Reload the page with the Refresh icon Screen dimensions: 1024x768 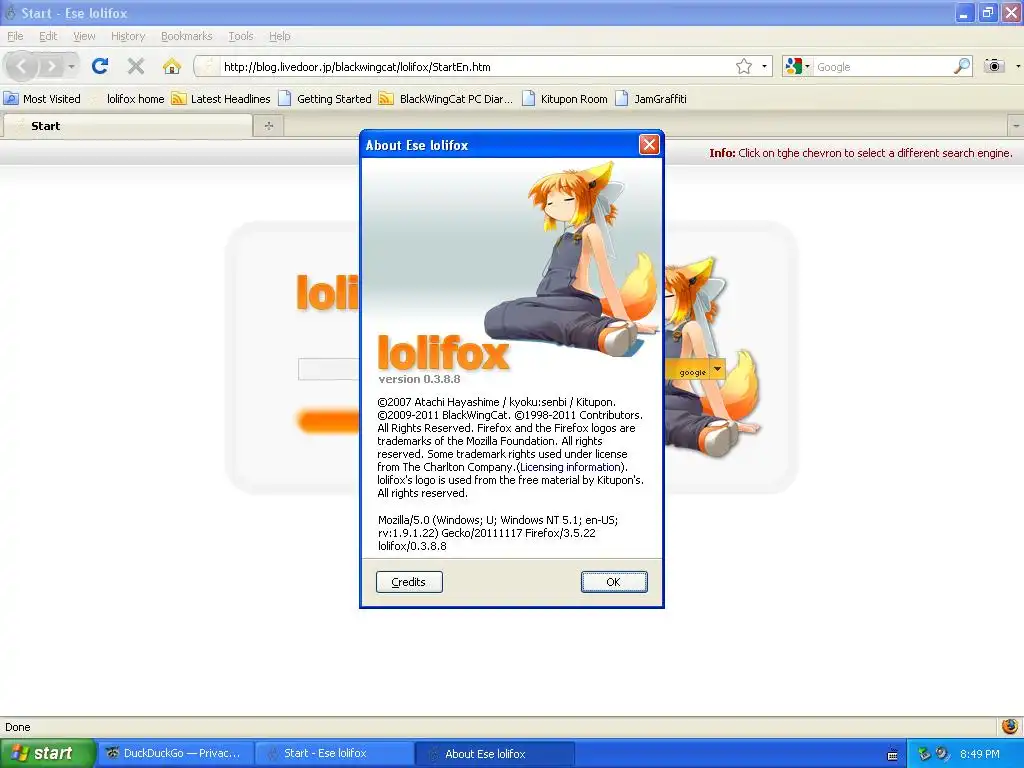pyautogui.click(x=100, y=66)
